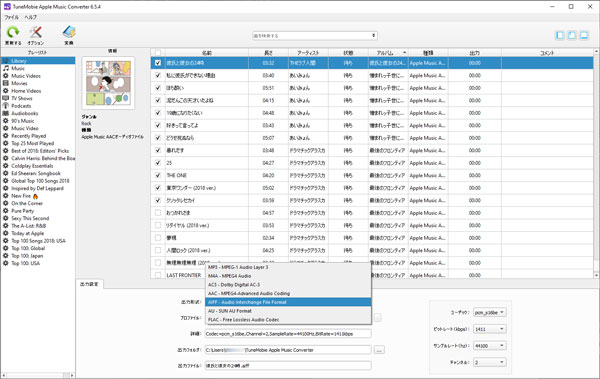
Task: Click the Music Videos gear icon
Action: pos(5,76)
